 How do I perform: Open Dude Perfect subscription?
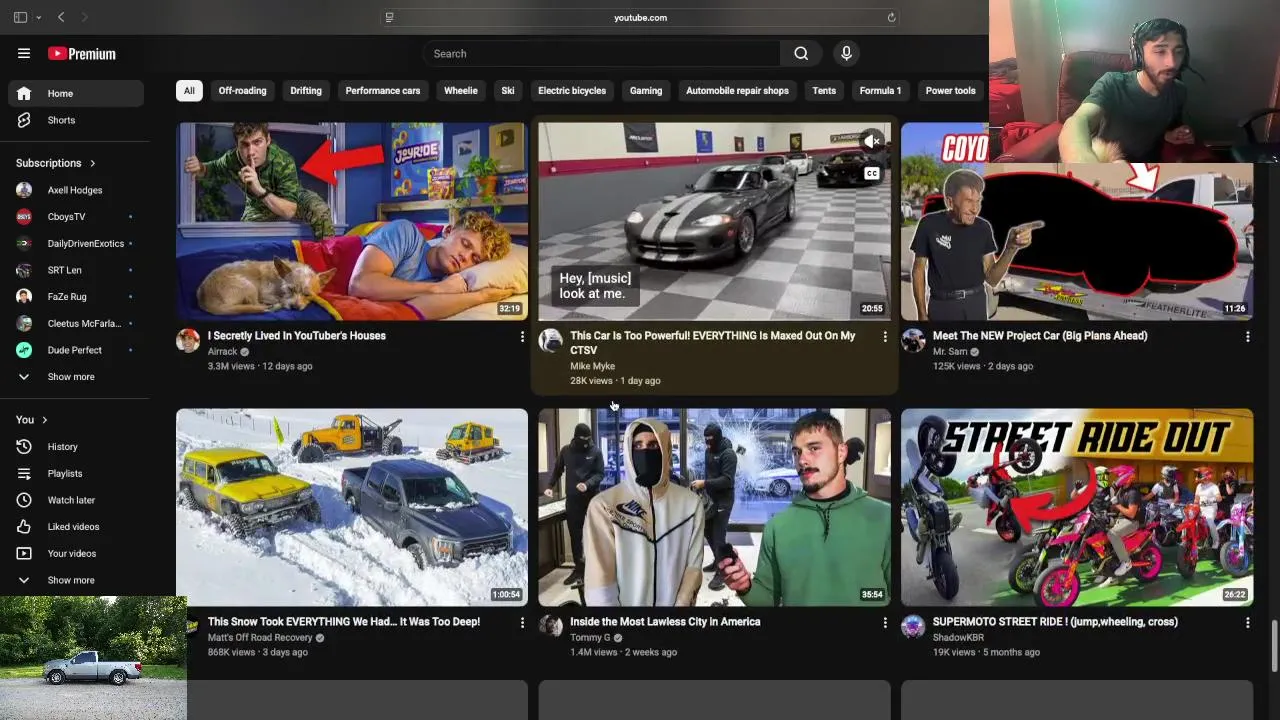click(x=76, y=350)
